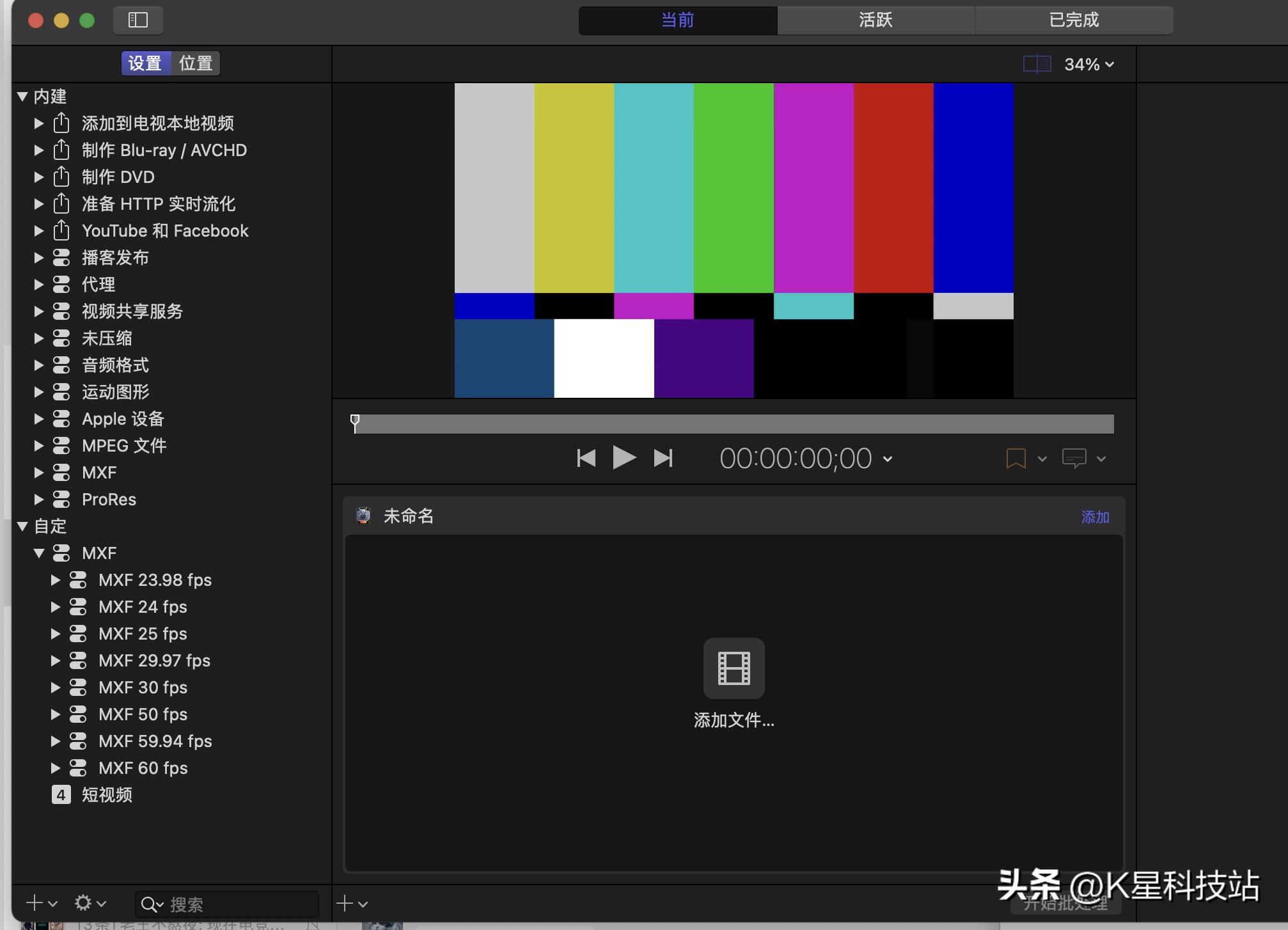Open the 已完成 tab

pos(1073,20)
